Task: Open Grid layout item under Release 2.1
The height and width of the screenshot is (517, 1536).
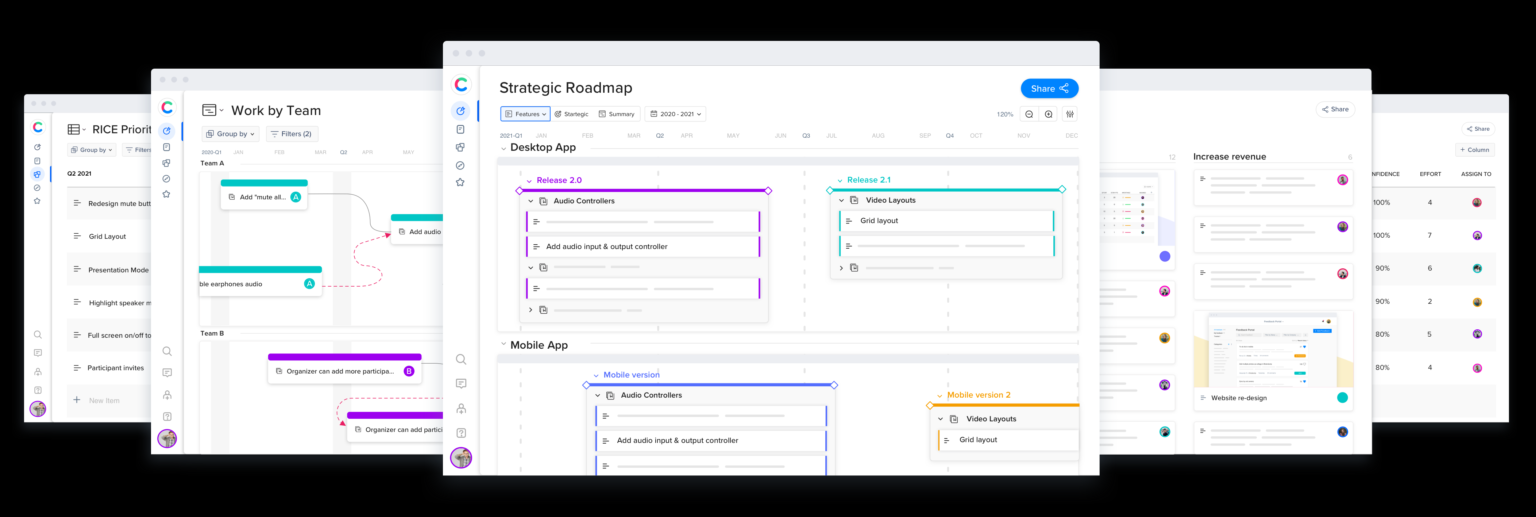Action: 947,220
